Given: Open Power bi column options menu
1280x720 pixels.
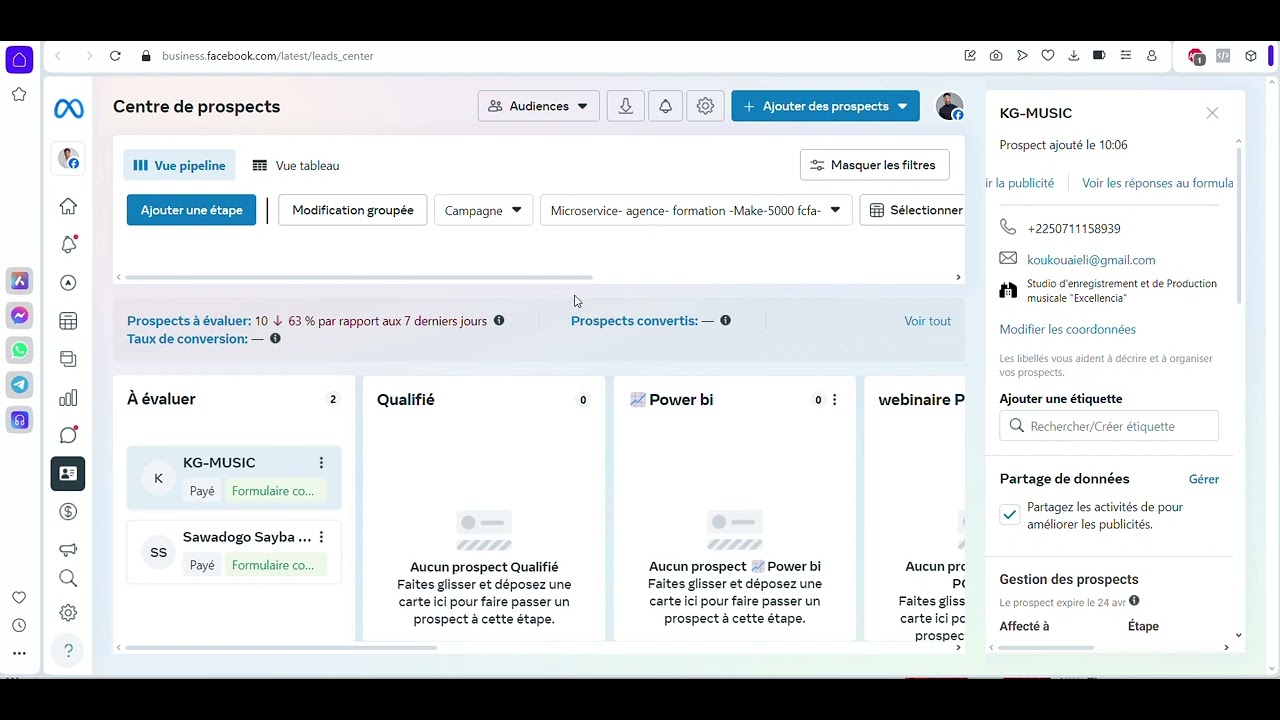Looking at the screenshot, I should (835, 400).
